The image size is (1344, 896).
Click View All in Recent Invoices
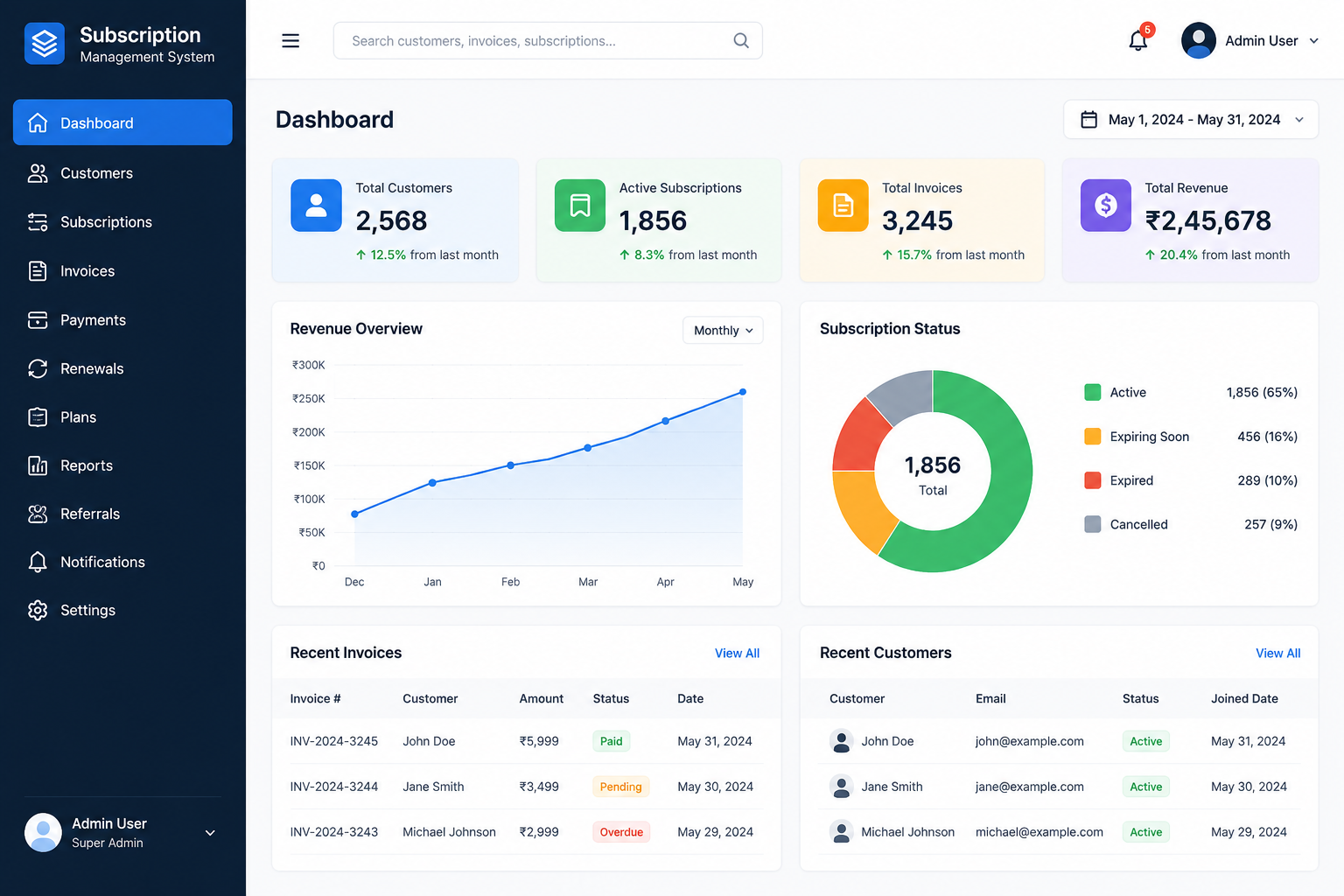(x=737, y=654)
